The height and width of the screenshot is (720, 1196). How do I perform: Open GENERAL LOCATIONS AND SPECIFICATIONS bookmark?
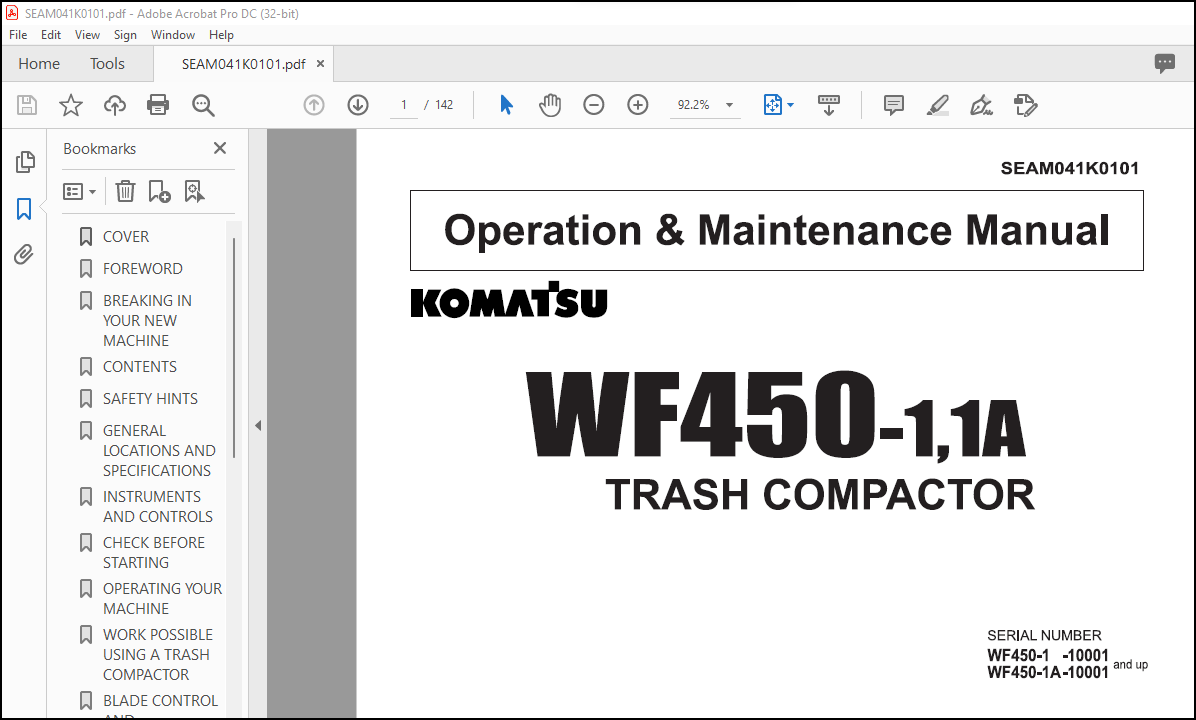tap(159, 451)
